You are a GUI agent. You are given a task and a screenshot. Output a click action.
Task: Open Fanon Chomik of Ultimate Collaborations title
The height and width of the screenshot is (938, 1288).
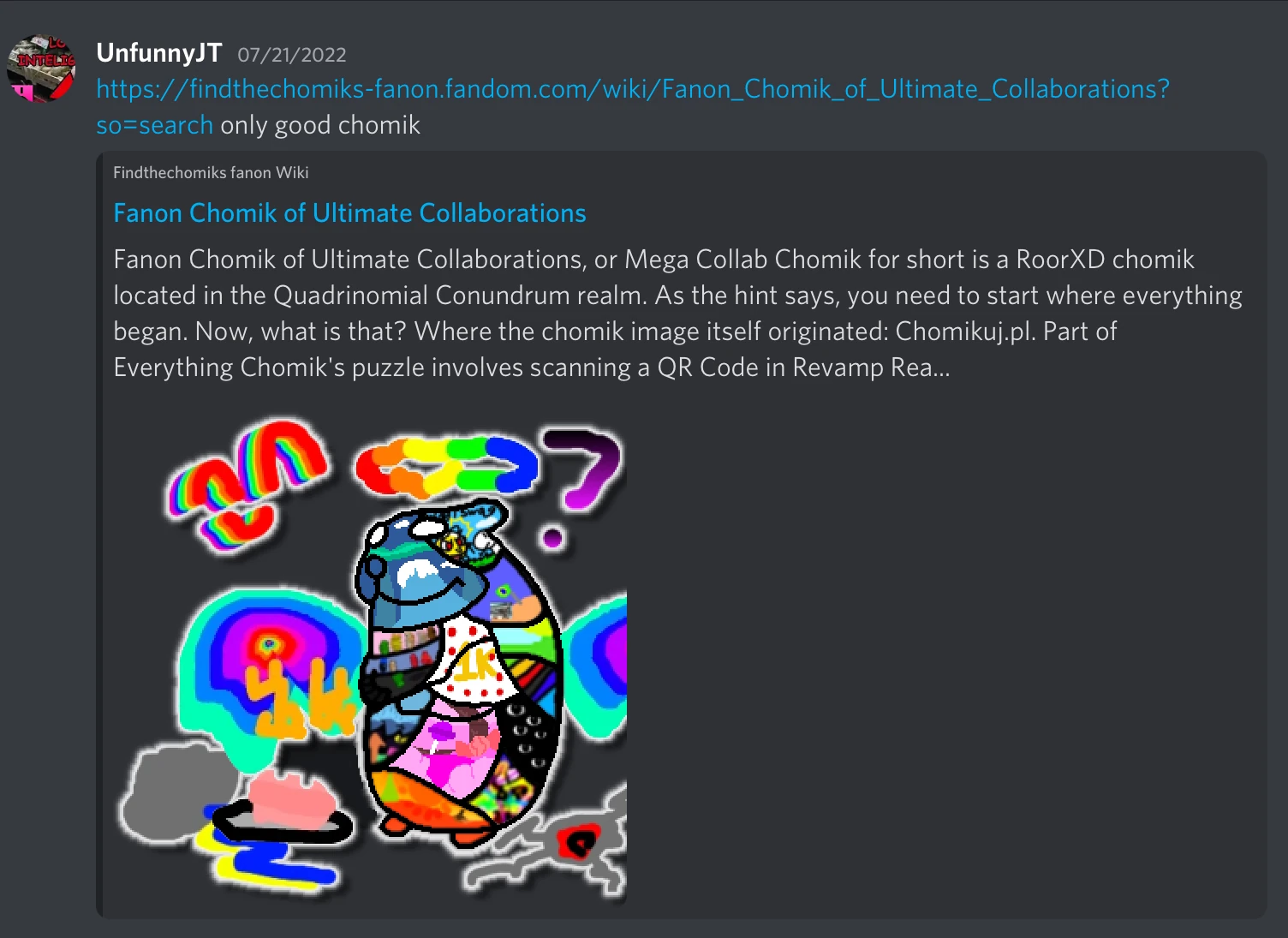(x=349, y=212)
